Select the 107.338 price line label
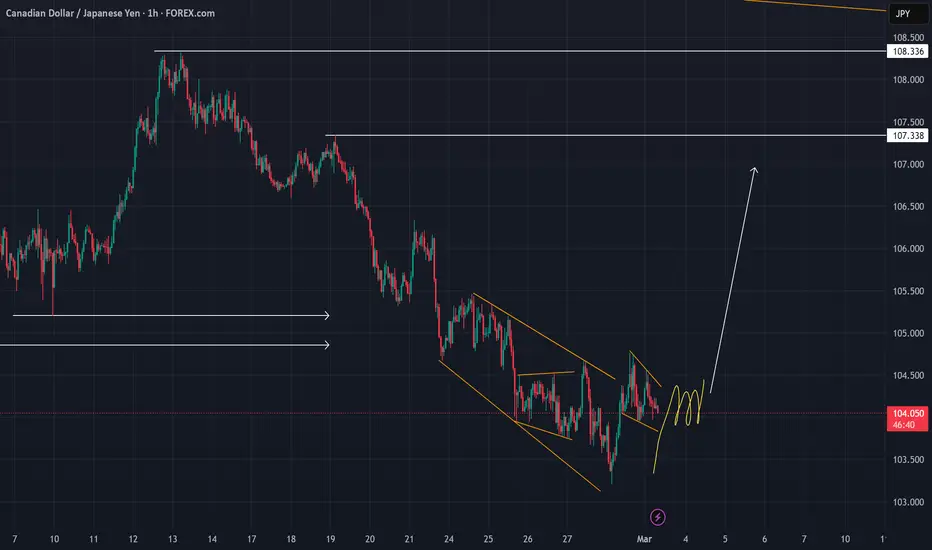Image resolution: width=932 pixels, height=550 pixels. pyautogui.click(x=908, y=136)
